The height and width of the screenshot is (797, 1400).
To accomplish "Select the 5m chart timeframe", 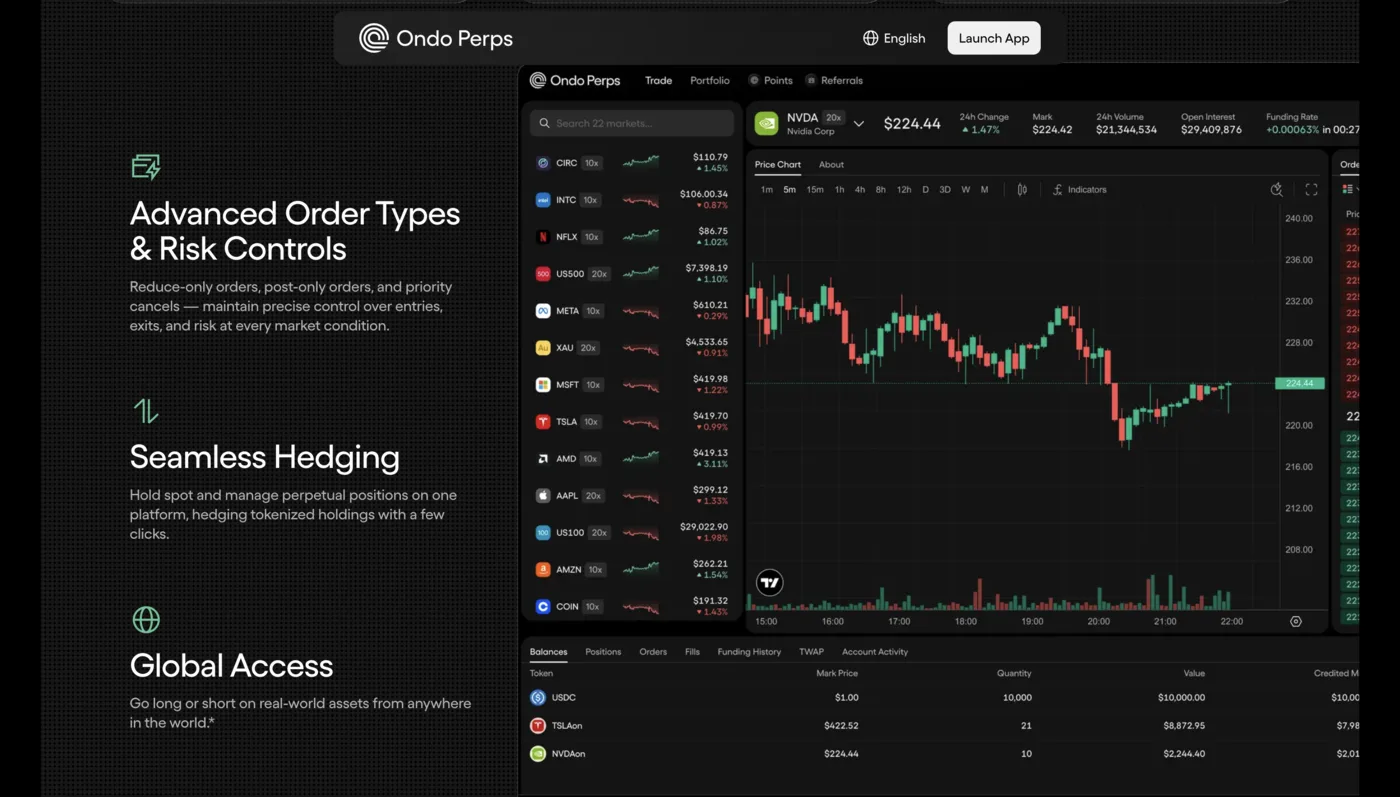I will point(790,190).
